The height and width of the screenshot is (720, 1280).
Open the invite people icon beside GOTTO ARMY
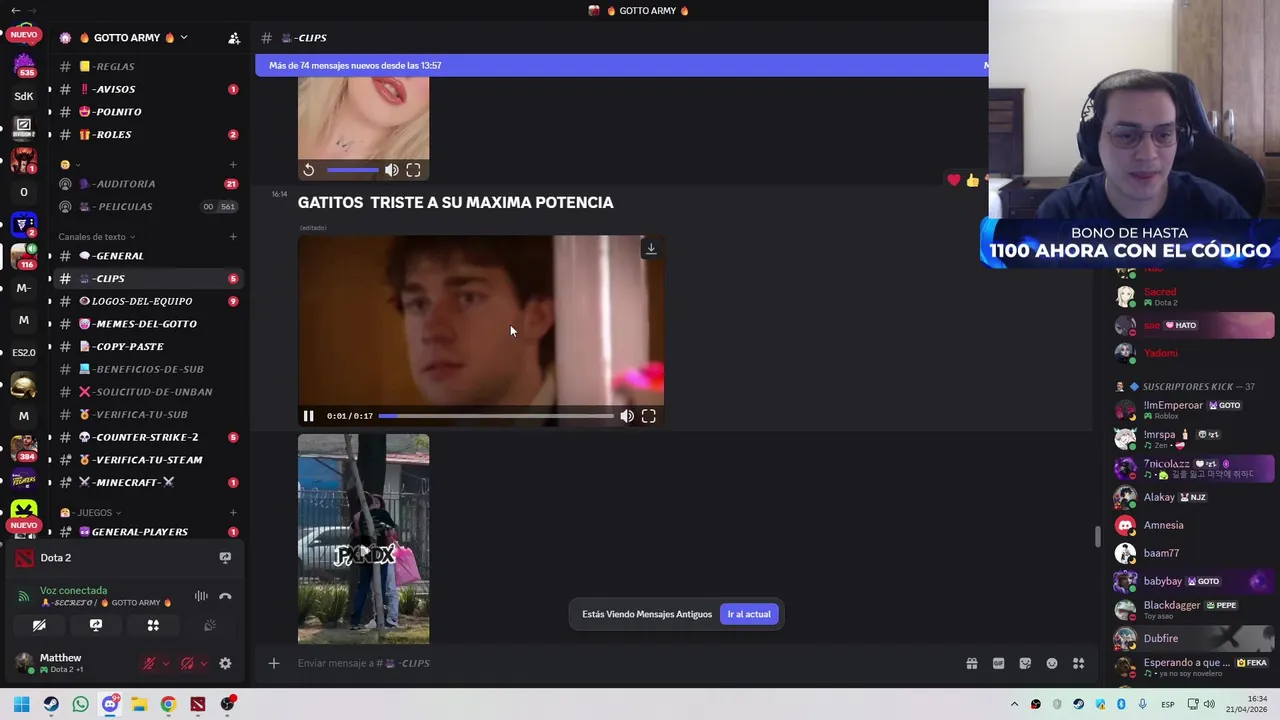click(234, 38)
